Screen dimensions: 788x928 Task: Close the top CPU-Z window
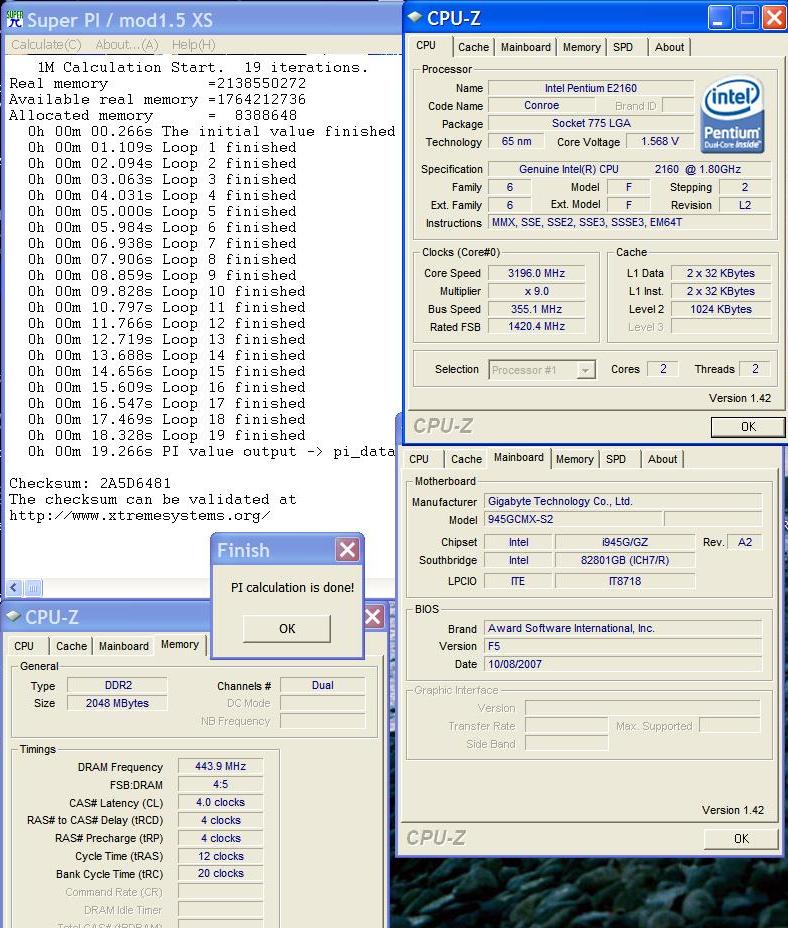tap(773, 18)
